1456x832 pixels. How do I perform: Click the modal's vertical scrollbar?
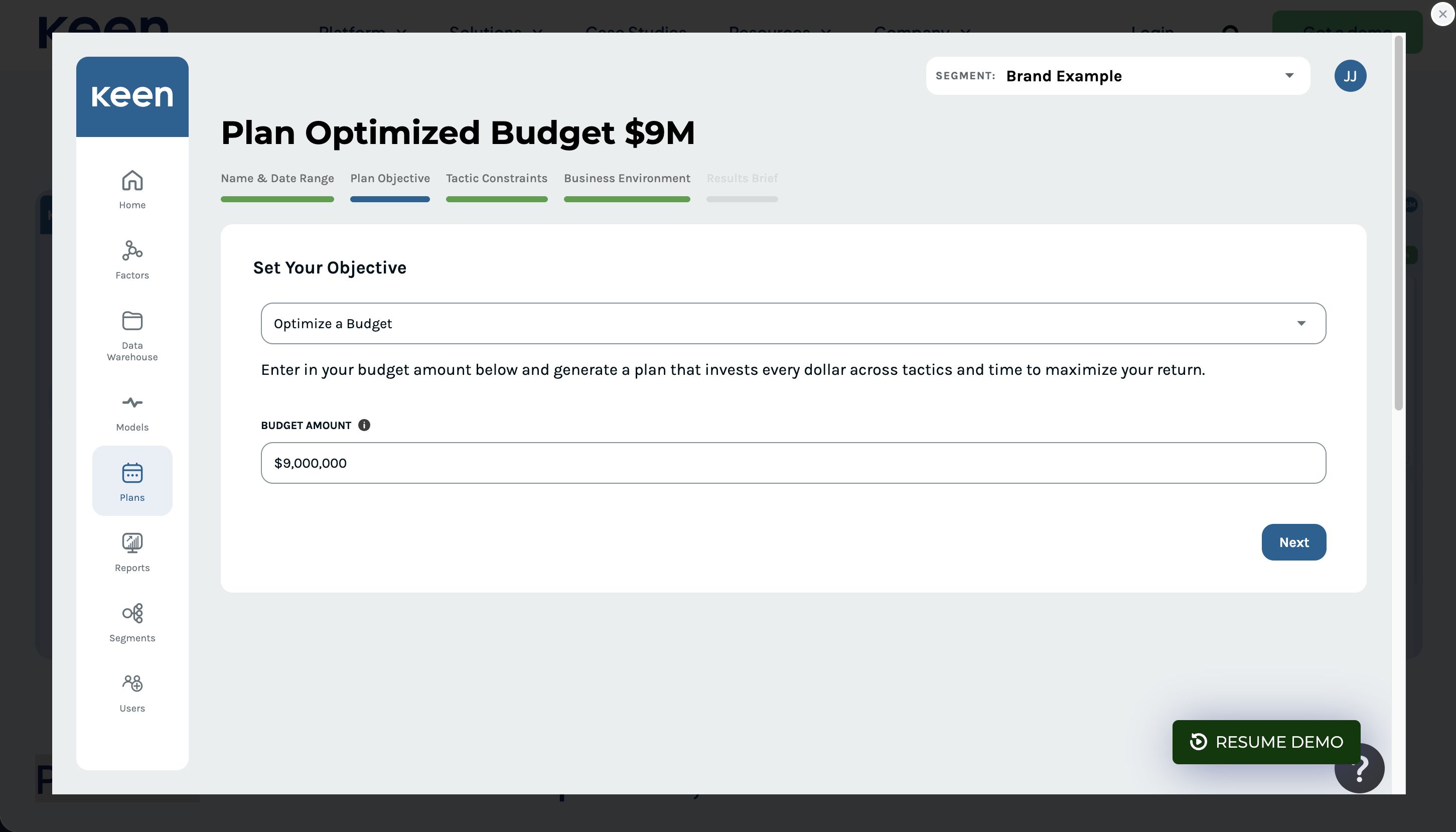pos(1398,223)
